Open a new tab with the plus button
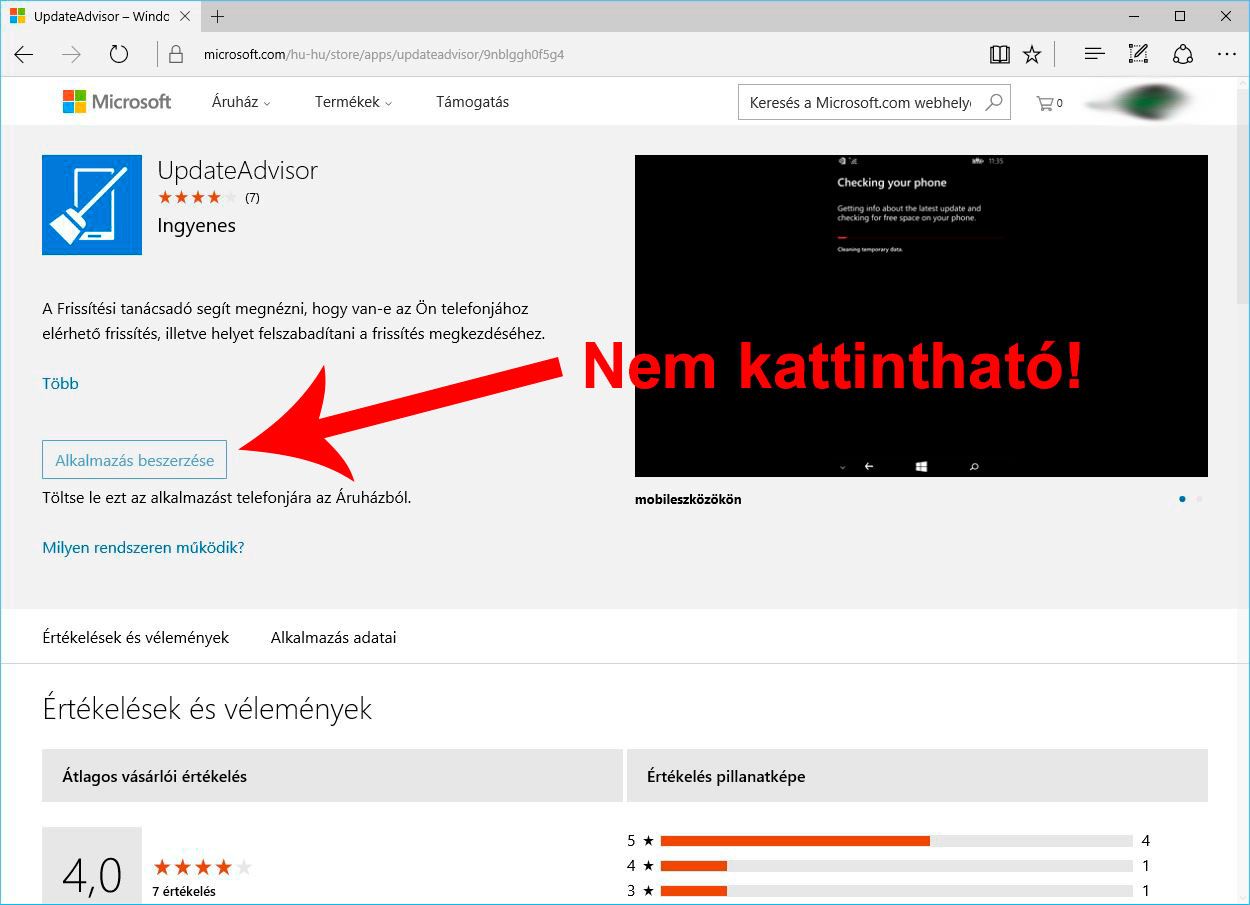 pyautogui.click(x=218, y=17)
